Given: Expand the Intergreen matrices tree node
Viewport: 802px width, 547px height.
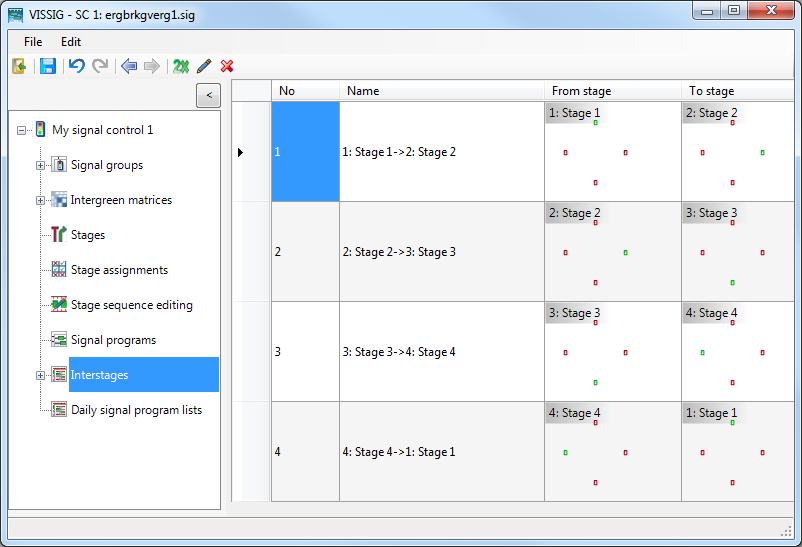Looking at the screenshot, I should (41, 200).
